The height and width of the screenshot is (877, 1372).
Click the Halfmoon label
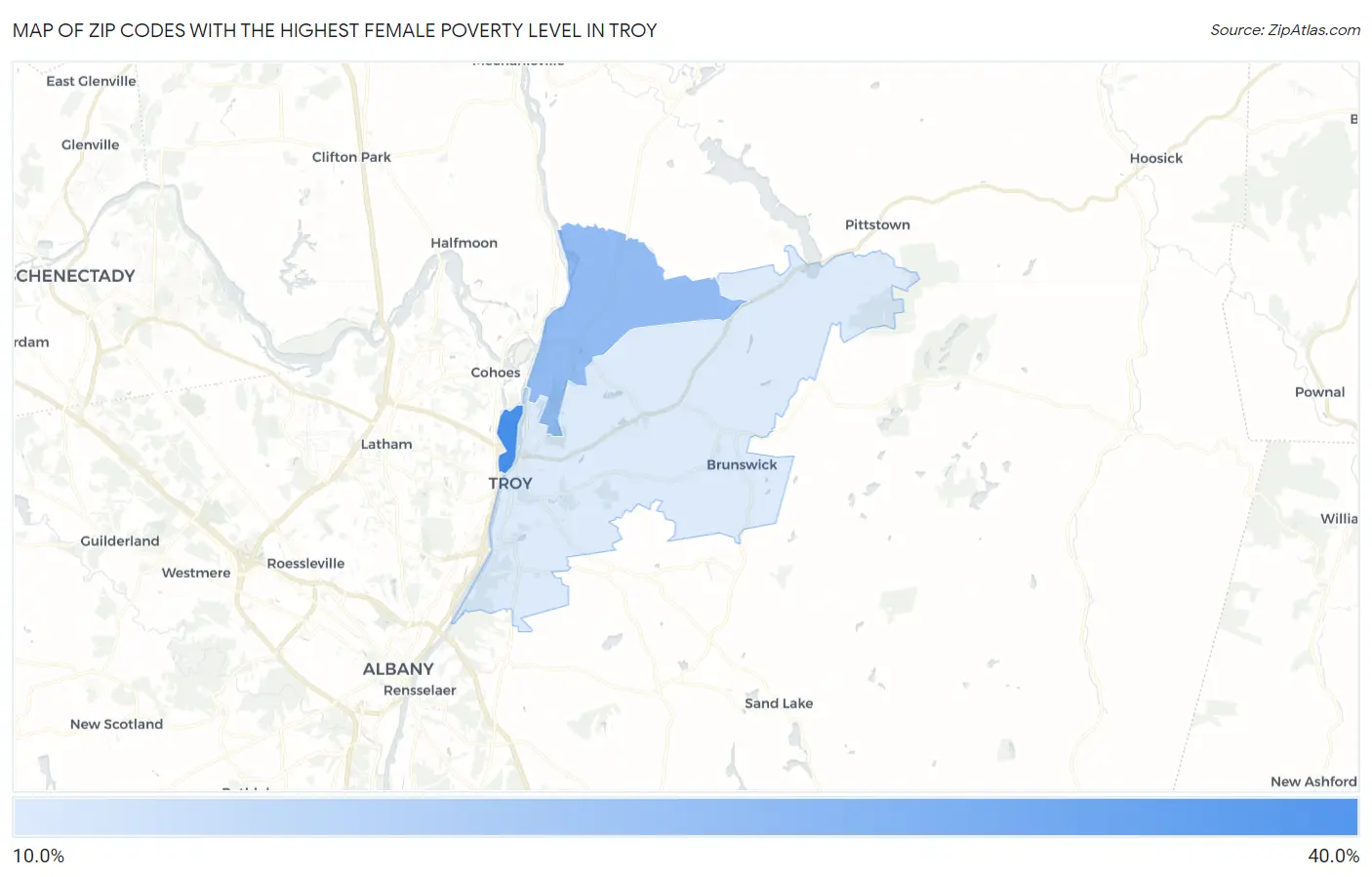[464, 243]
